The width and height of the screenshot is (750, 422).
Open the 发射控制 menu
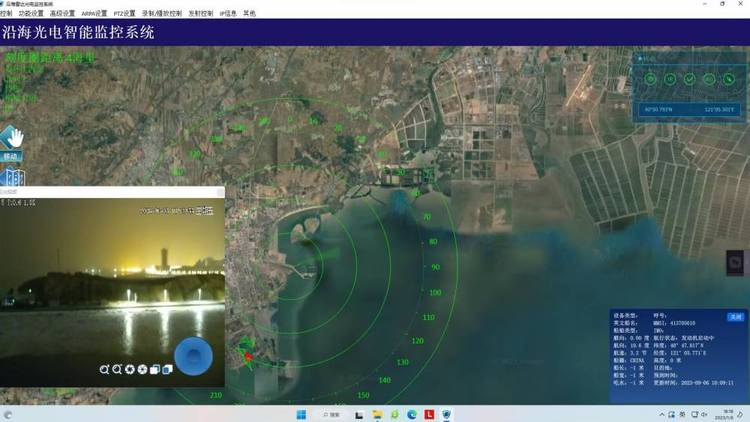(x=201, y=13)
